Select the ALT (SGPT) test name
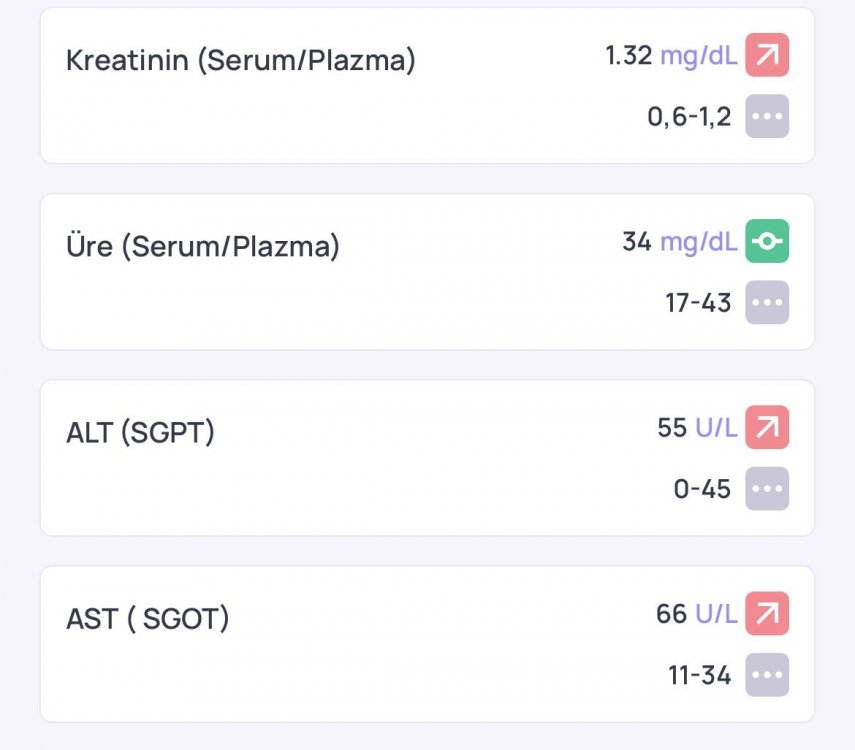This screenshot has height=750, width=855. coord(140,433)
